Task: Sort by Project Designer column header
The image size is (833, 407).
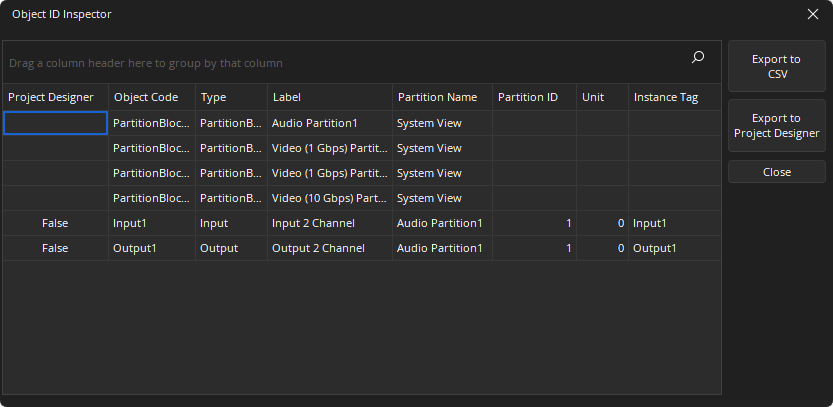Action: pos(51,97)
